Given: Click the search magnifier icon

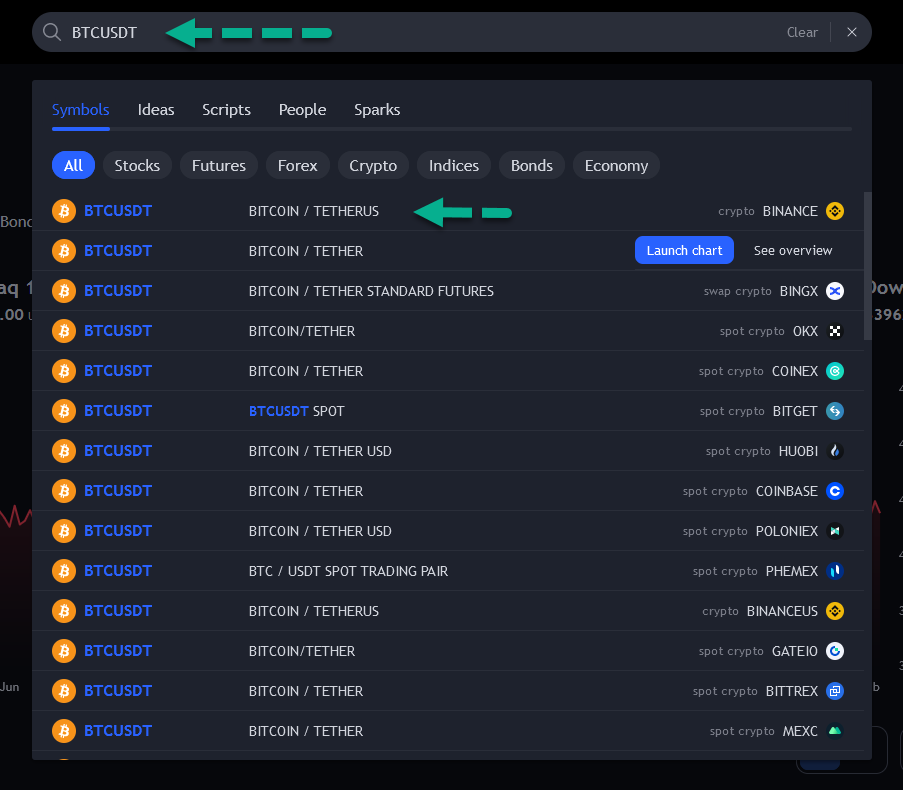Looking at the screenshot, I should click(x=52, y=32).
